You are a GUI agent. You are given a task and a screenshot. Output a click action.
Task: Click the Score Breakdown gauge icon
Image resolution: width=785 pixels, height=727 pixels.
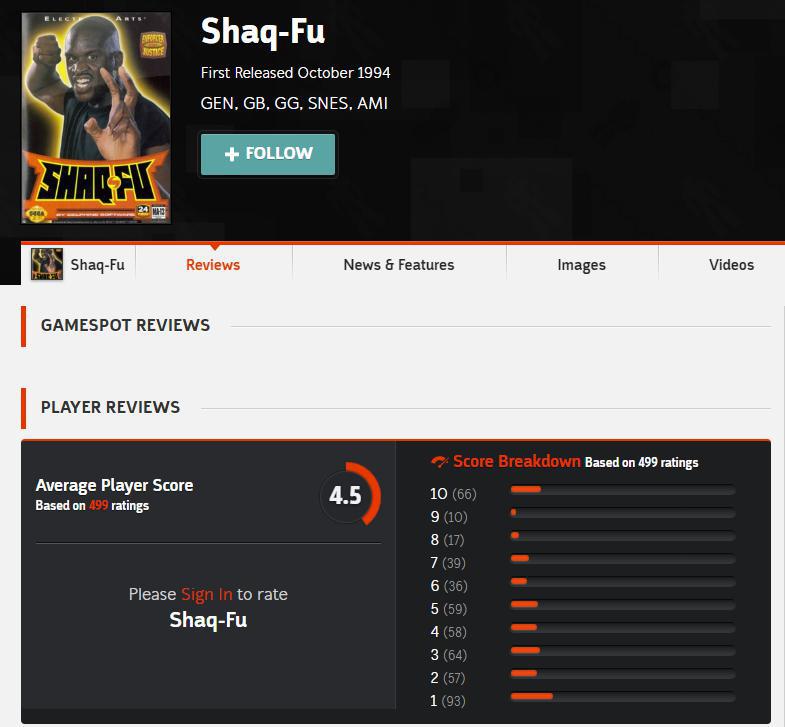pos(440,462)
